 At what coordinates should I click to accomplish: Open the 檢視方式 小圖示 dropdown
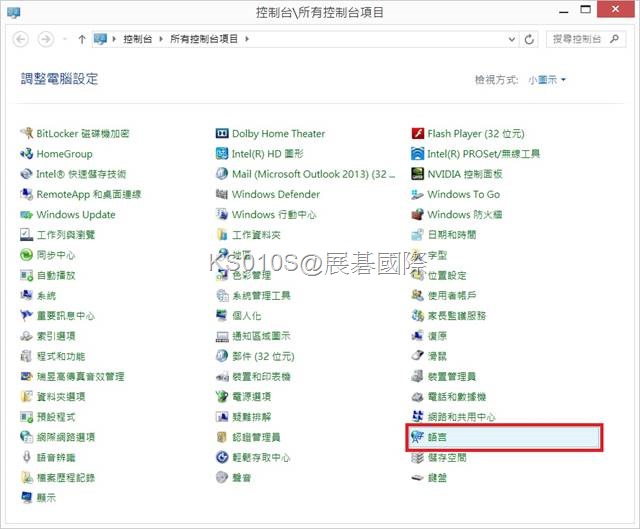(x=547, y=80)
